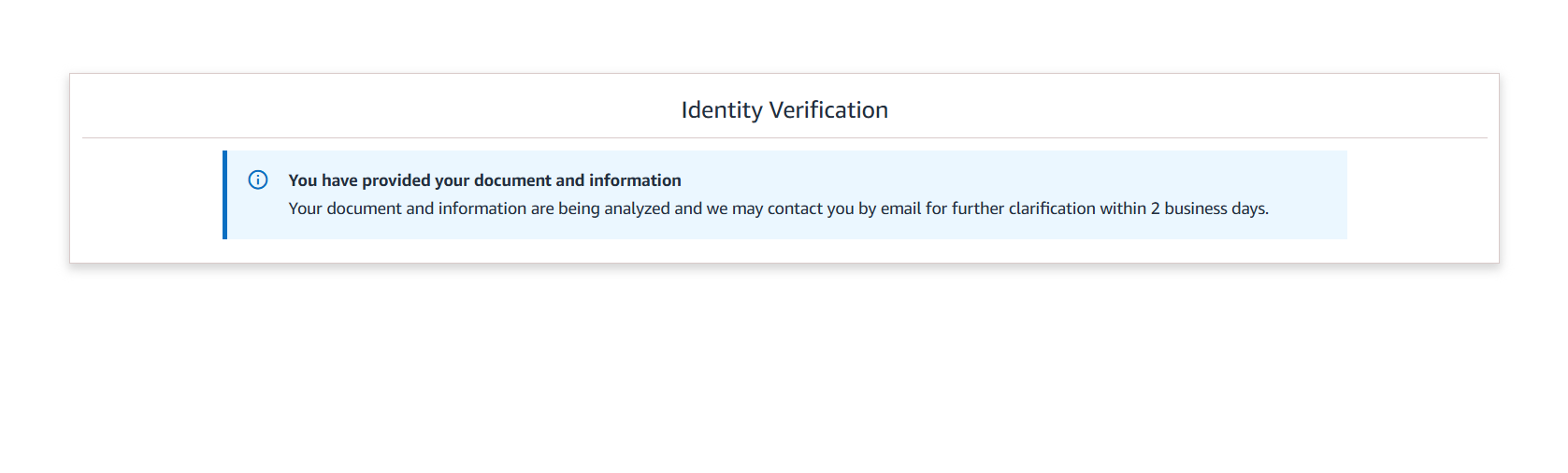Click the Identity Verification heading
Screen dimensions: 1568x473
pyautogui.click(x=784, y=110)
